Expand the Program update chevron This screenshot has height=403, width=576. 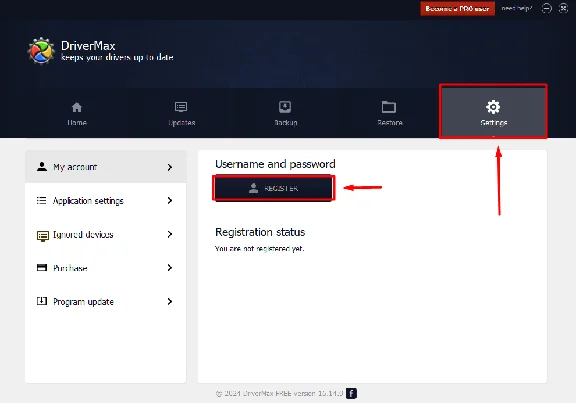(170, 302)
